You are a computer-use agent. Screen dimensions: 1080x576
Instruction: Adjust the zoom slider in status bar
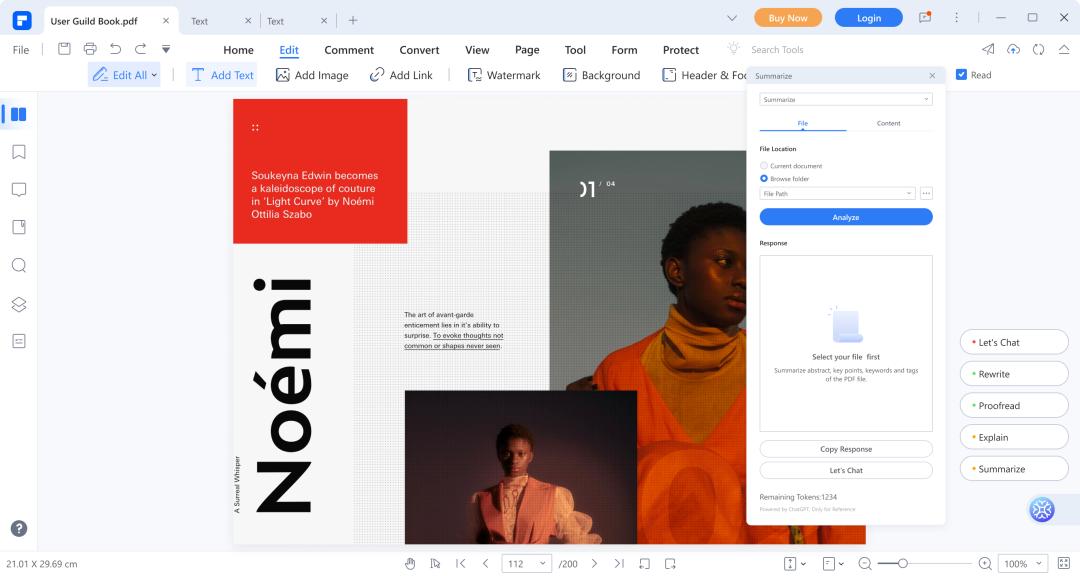pos(902,564)
